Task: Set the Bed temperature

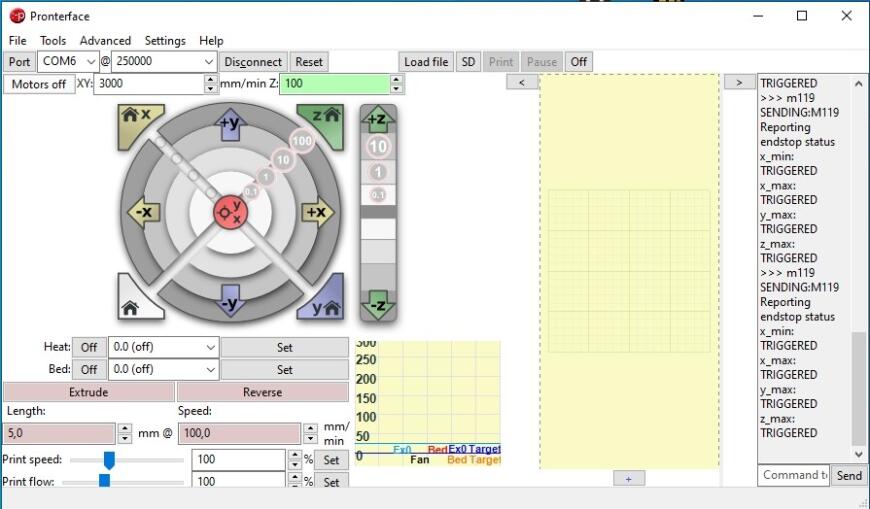Action: tap(285, 370)
